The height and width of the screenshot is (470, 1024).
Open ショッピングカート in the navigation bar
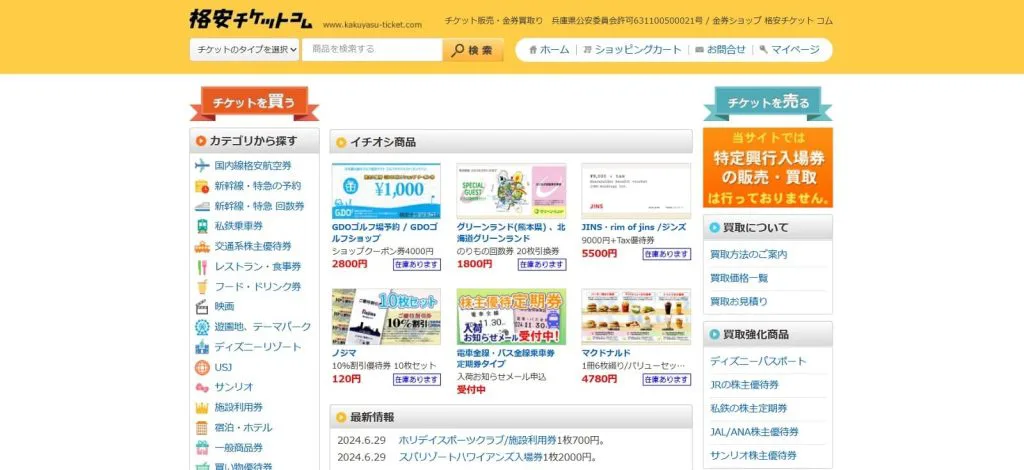click(632, 50)
